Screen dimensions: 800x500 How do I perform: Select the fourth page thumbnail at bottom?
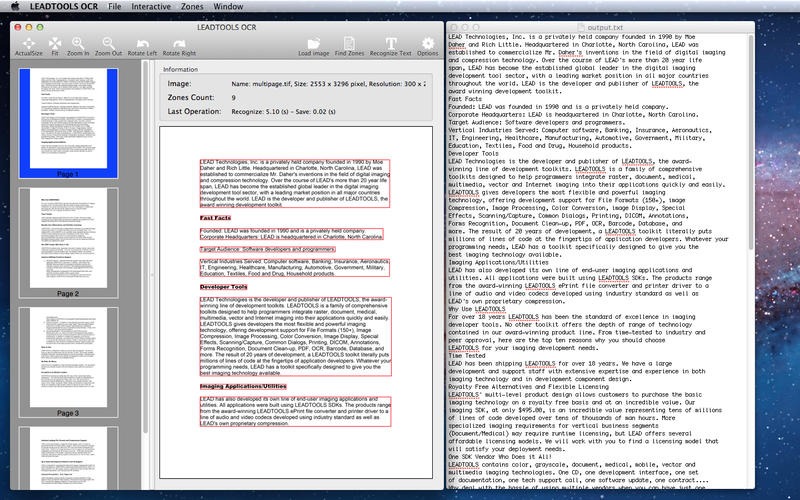point(68,458)
